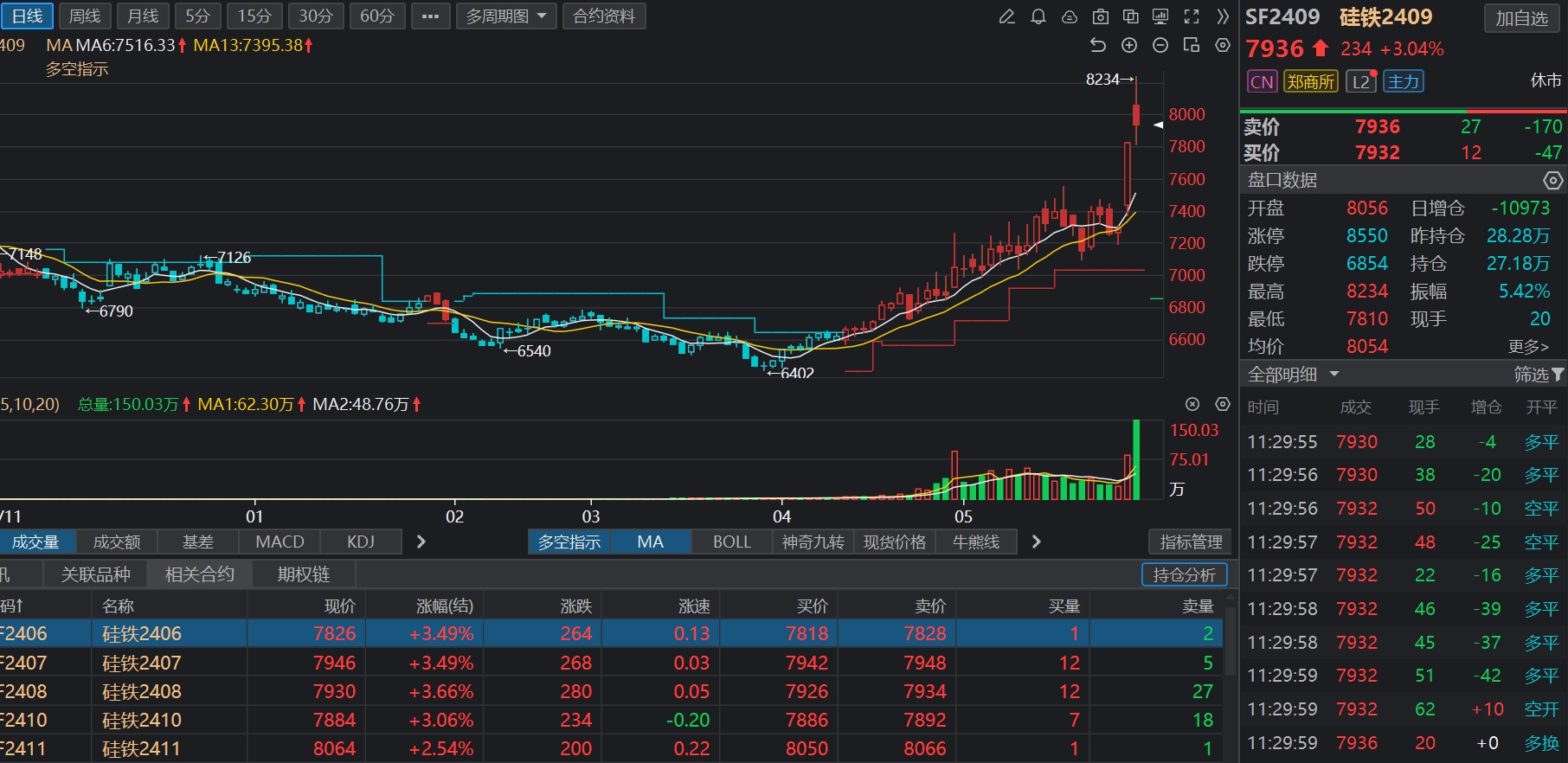1568x763 pixels.
Task: Open main chart settings hexagon icon
Action: [x=1223, y=45]
